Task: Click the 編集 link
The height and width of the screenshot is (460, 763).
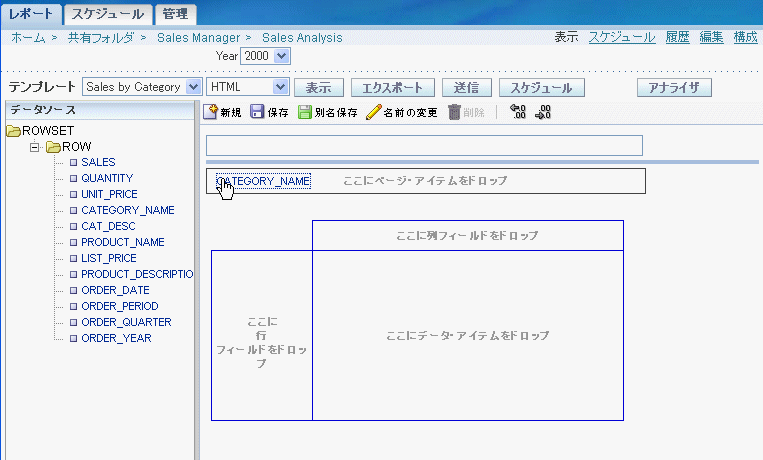Action: pyautogui.click(x=711, y=37)
